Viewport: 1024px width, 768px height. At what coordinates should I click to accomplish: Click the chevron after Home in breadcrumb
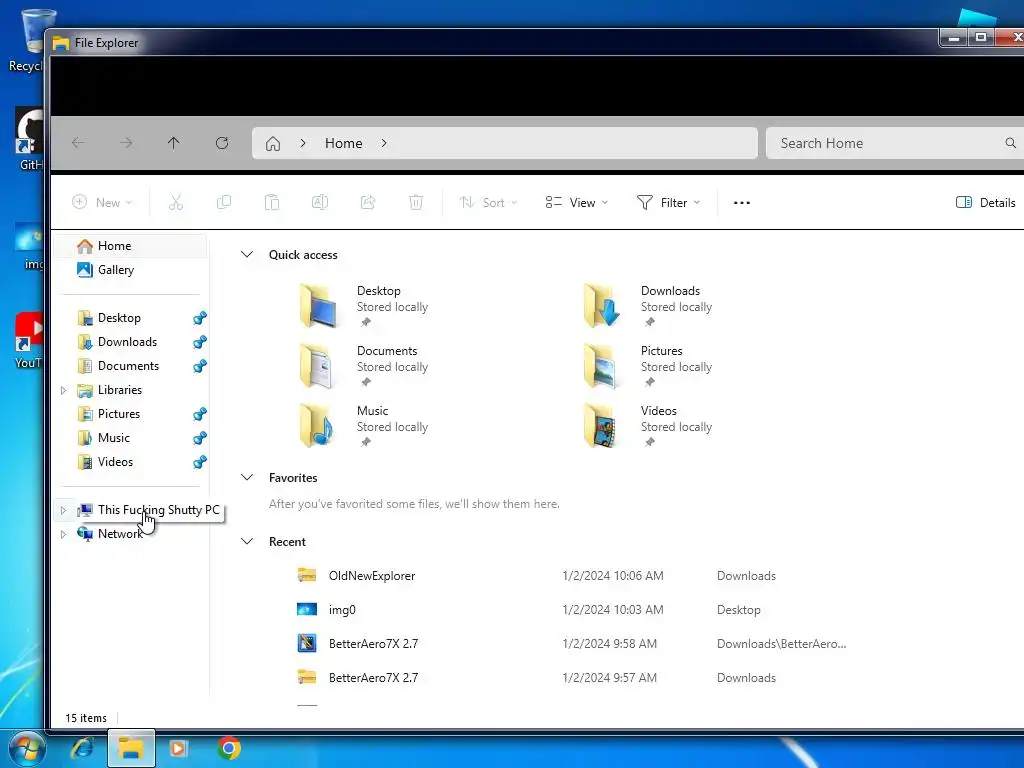pyautogui.click(x=384, y=143)
